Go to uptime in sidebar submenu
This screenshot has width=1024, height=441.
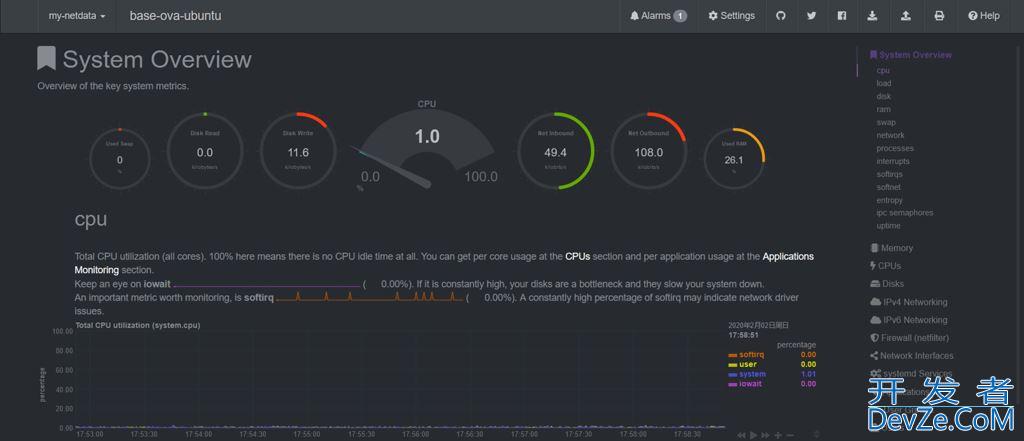click(888, 226)
